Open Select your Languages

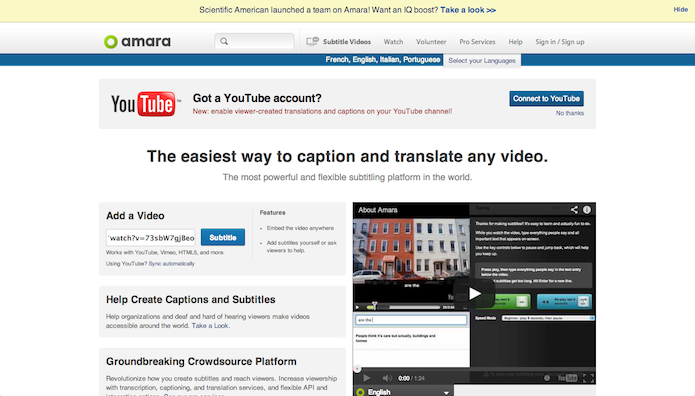pos(482,60)
